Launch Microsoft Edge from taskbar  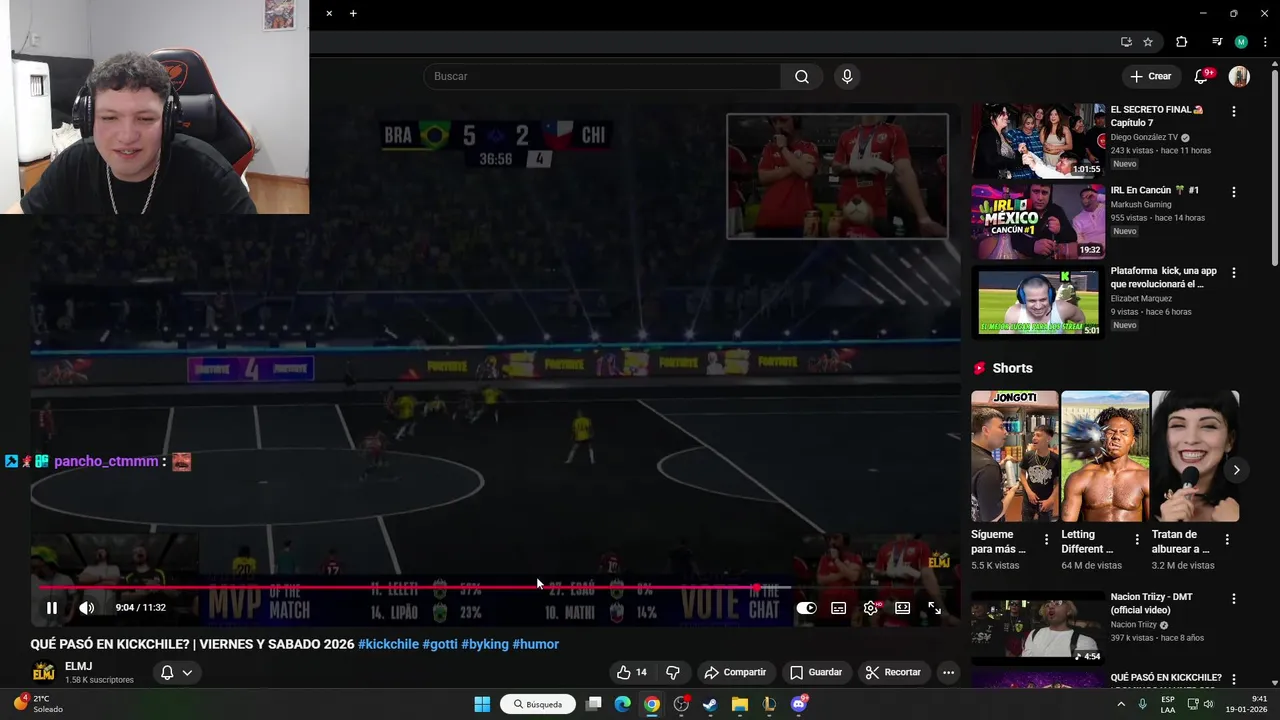(623, 704)
